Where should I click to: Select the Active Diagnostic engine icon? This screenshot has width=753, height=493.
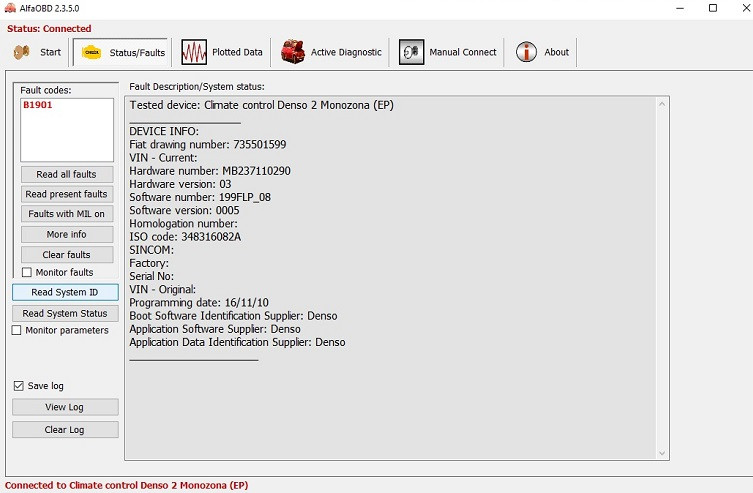pyautogui.click(x=293, y=52)
